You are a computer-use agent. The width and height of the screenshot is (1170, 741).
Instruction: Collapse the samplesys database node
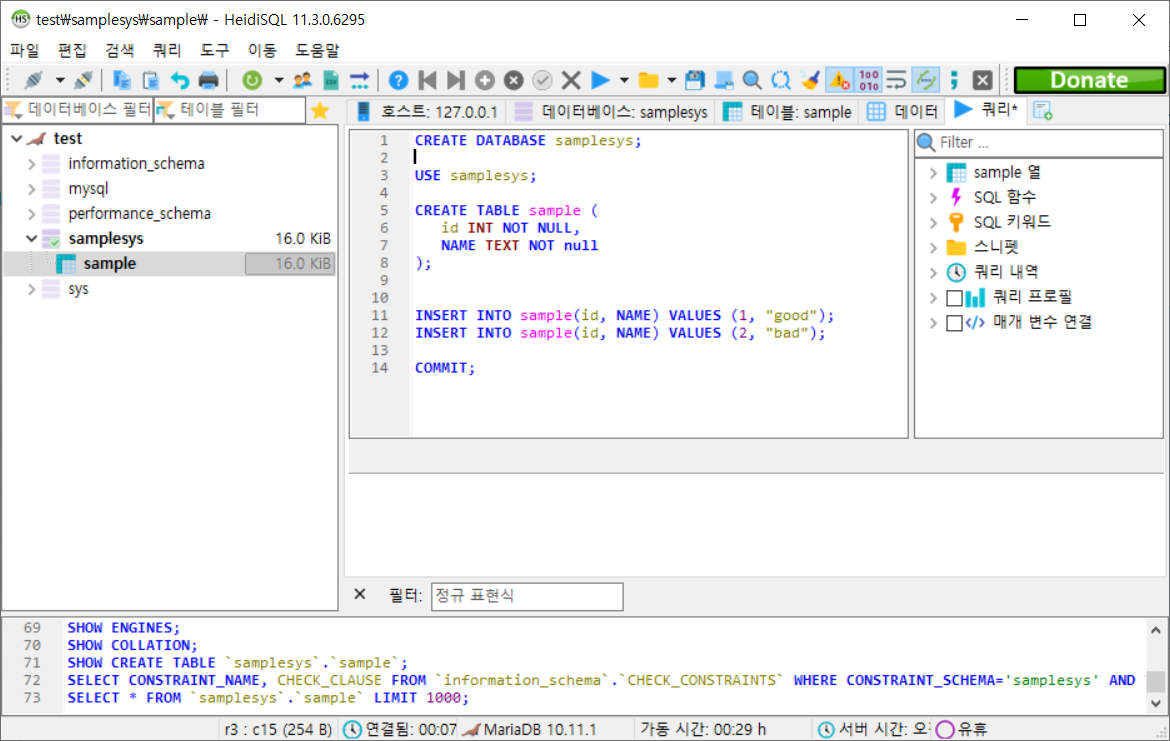(31, 239)
